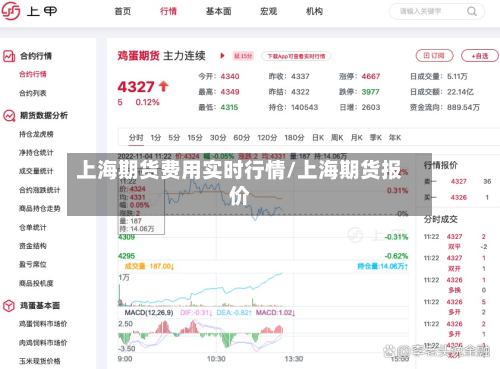500x369 pixels.
Task: Open 资金结构 in sidebar
Action: point(33,246)
